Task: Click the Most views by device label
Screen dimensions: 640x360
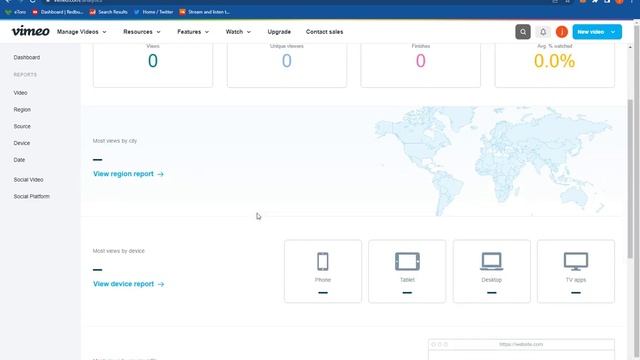Action: pyautogui.click(x=118, y=251)
